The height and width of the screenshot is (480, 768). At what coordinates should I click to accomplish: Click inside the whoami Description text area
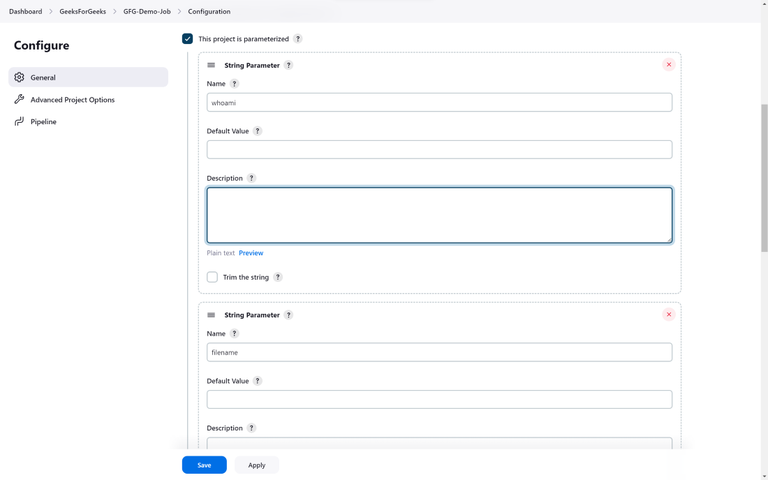click(x=439, y=215)
